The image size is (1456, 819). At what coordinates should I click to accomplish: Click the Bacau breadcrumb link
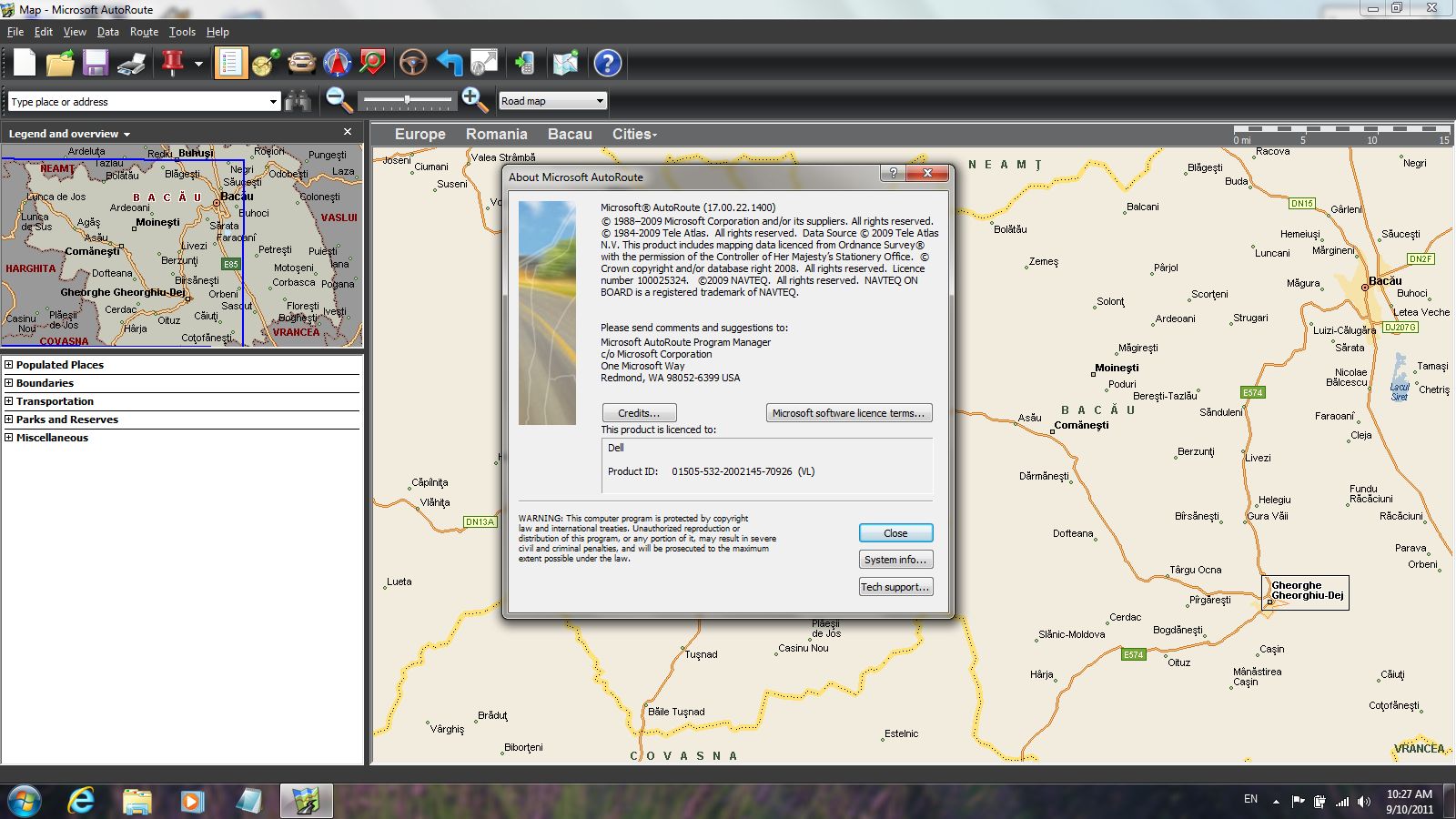pyautogui.click(x=570, y=134)
